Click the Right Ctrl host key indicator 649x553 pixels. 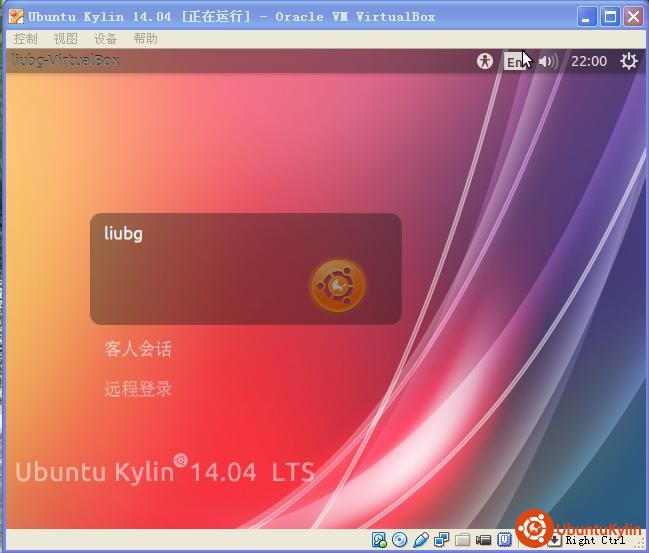595,541
